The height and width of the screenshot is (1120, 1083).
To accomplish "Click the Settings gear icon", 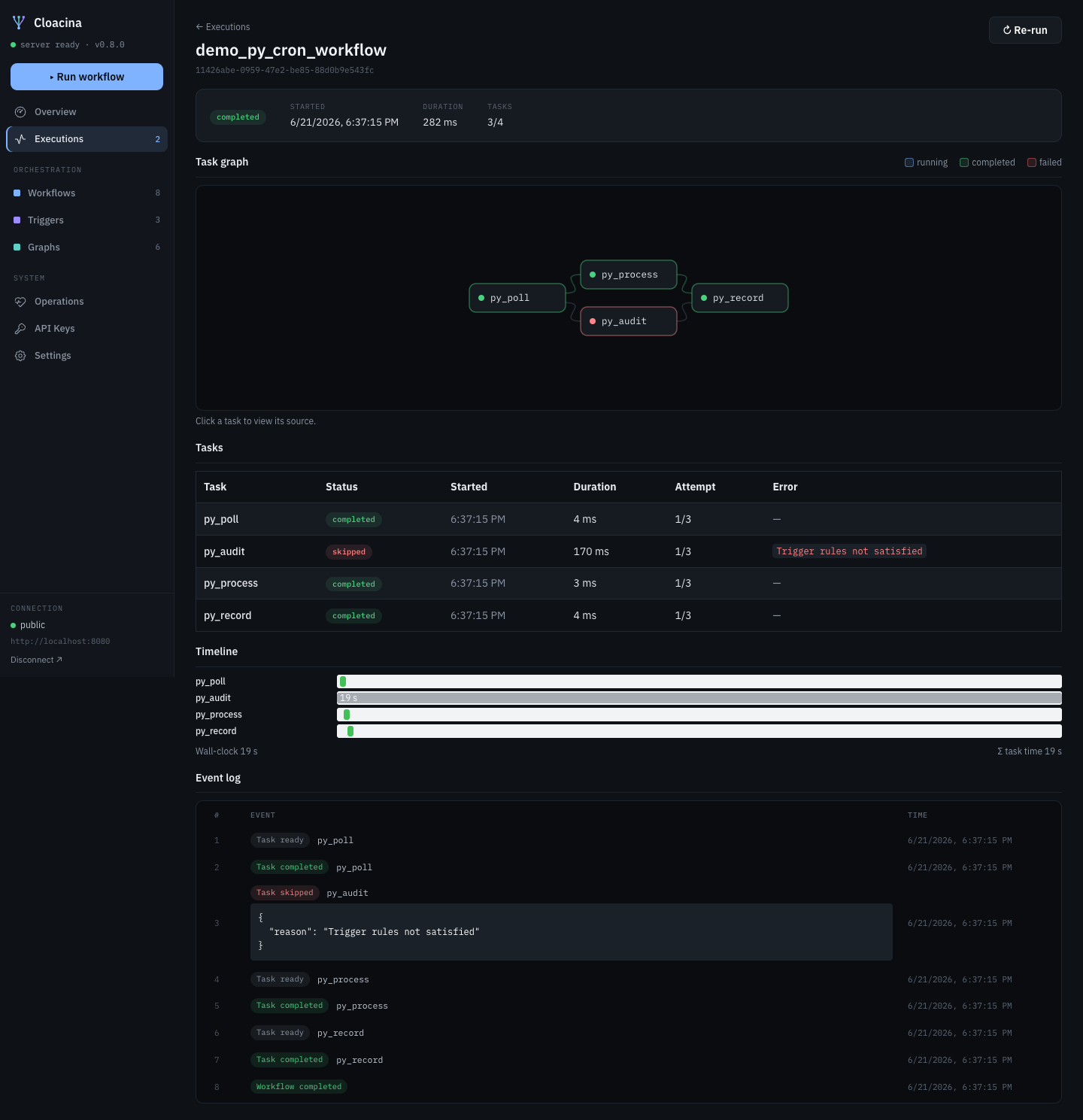I will (20, 356).
